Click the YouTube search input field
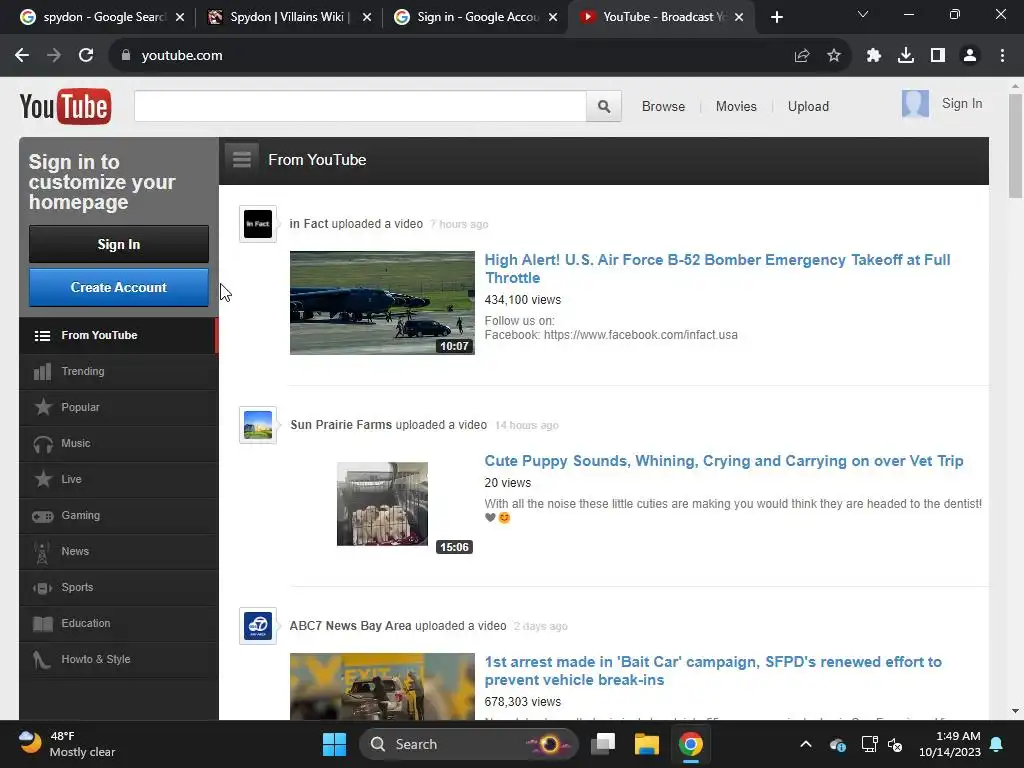Image resolution: width=1024 pixels, height=768 pixels. tap(360, 106)
